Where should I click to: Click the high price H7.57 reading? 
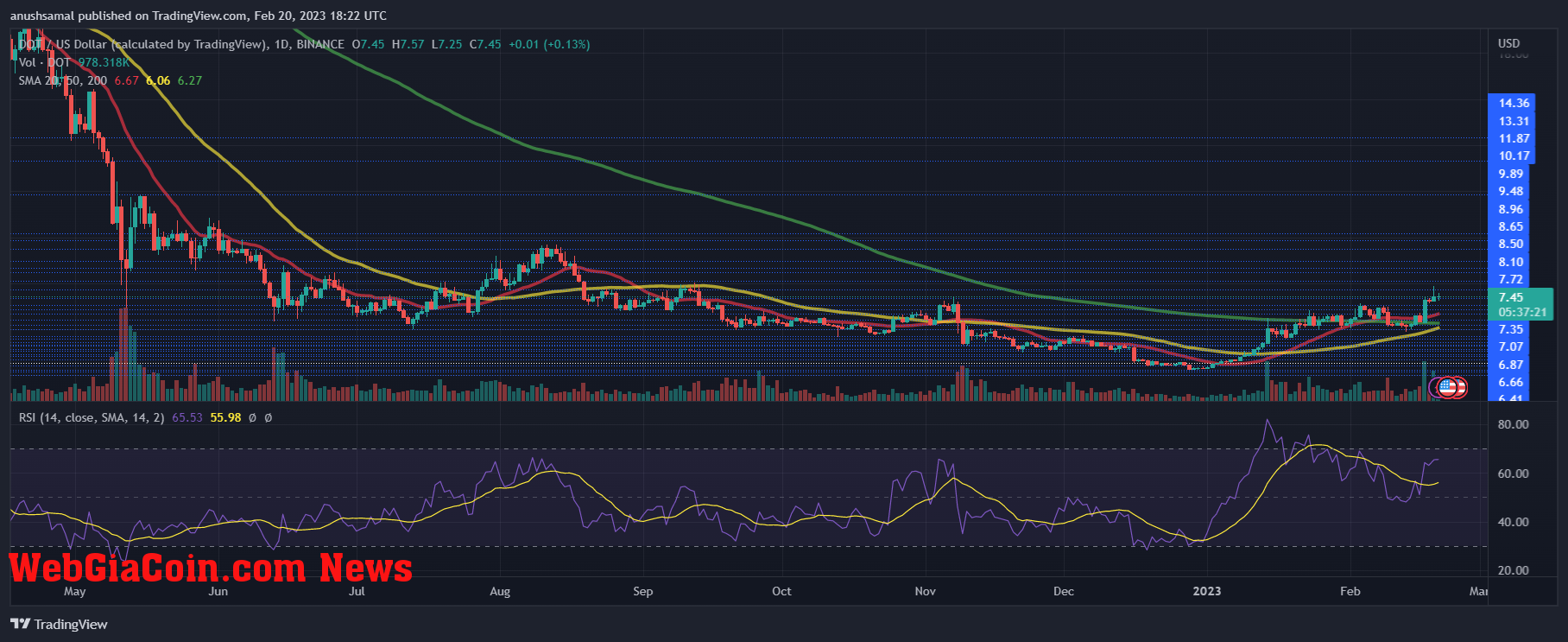click(408, 44)
